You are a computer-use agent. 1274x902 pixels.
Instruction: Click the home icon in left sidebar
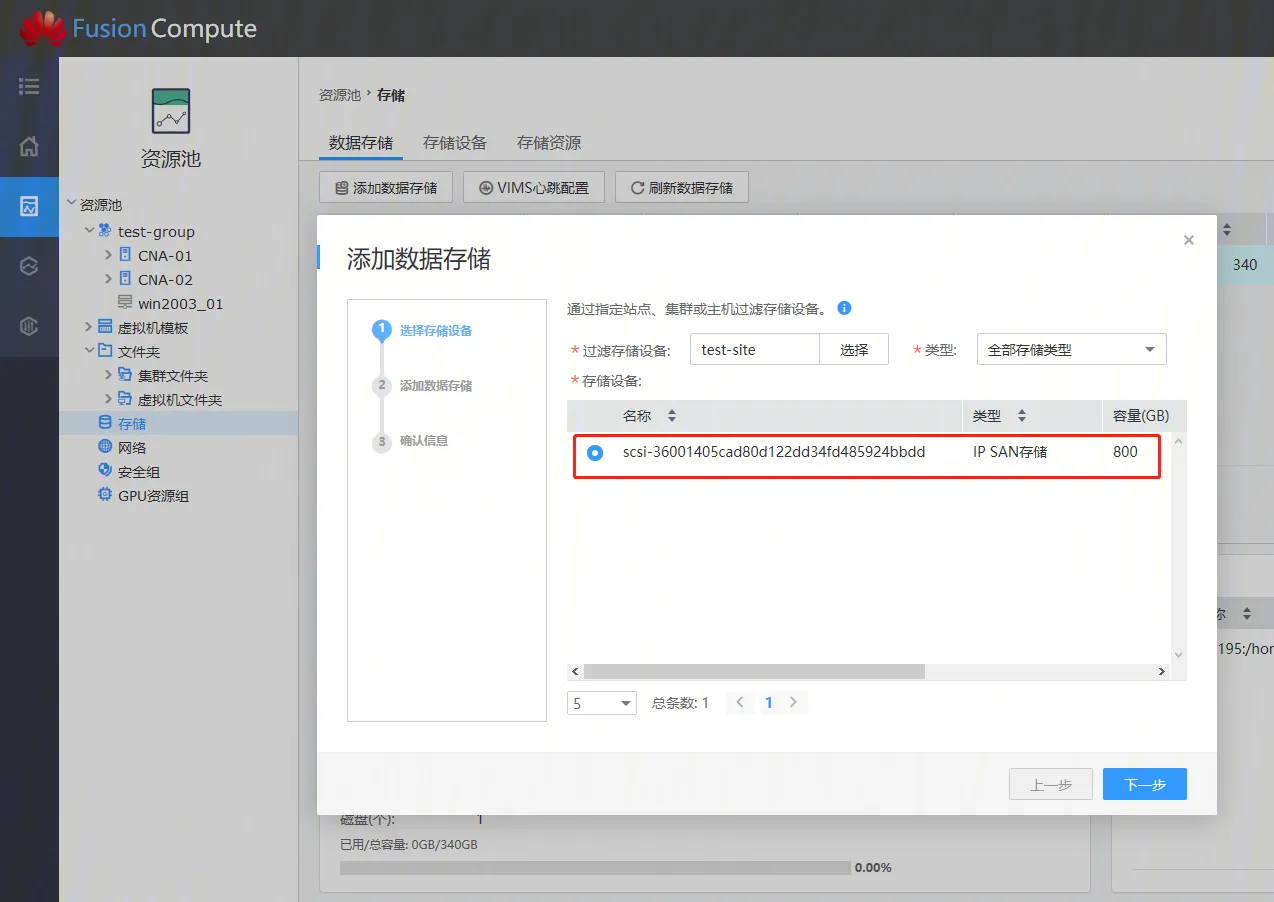click(29, 146)
